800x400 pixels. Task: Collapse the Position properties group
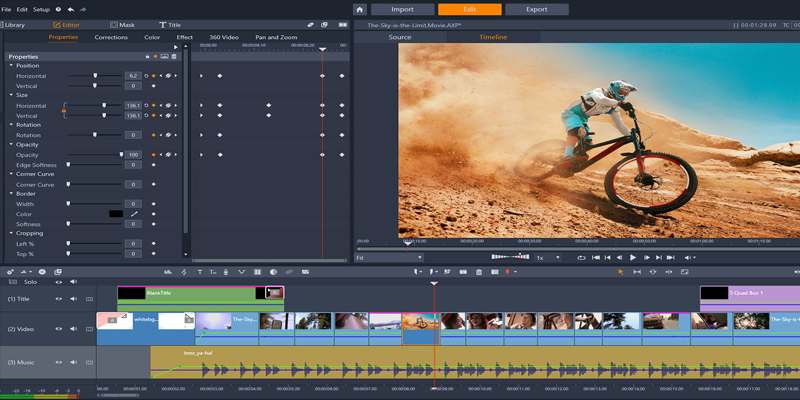point(11,66)
